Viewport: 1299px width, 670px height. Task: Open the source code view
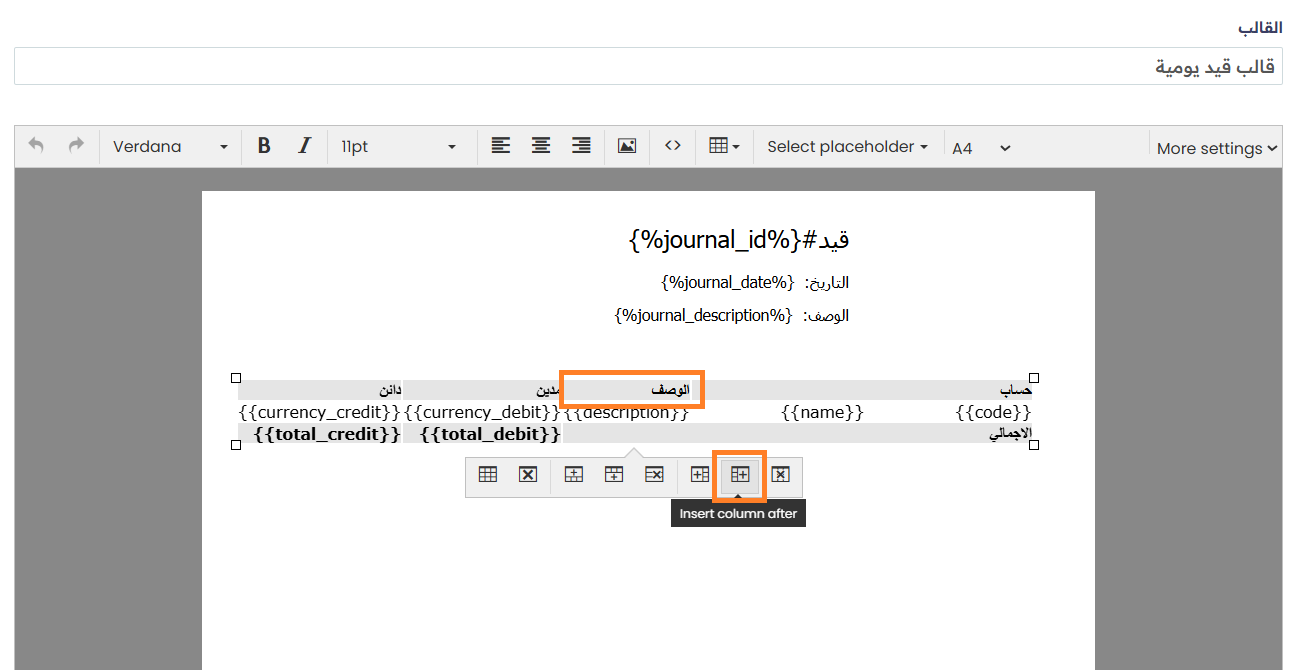point(673,146)
